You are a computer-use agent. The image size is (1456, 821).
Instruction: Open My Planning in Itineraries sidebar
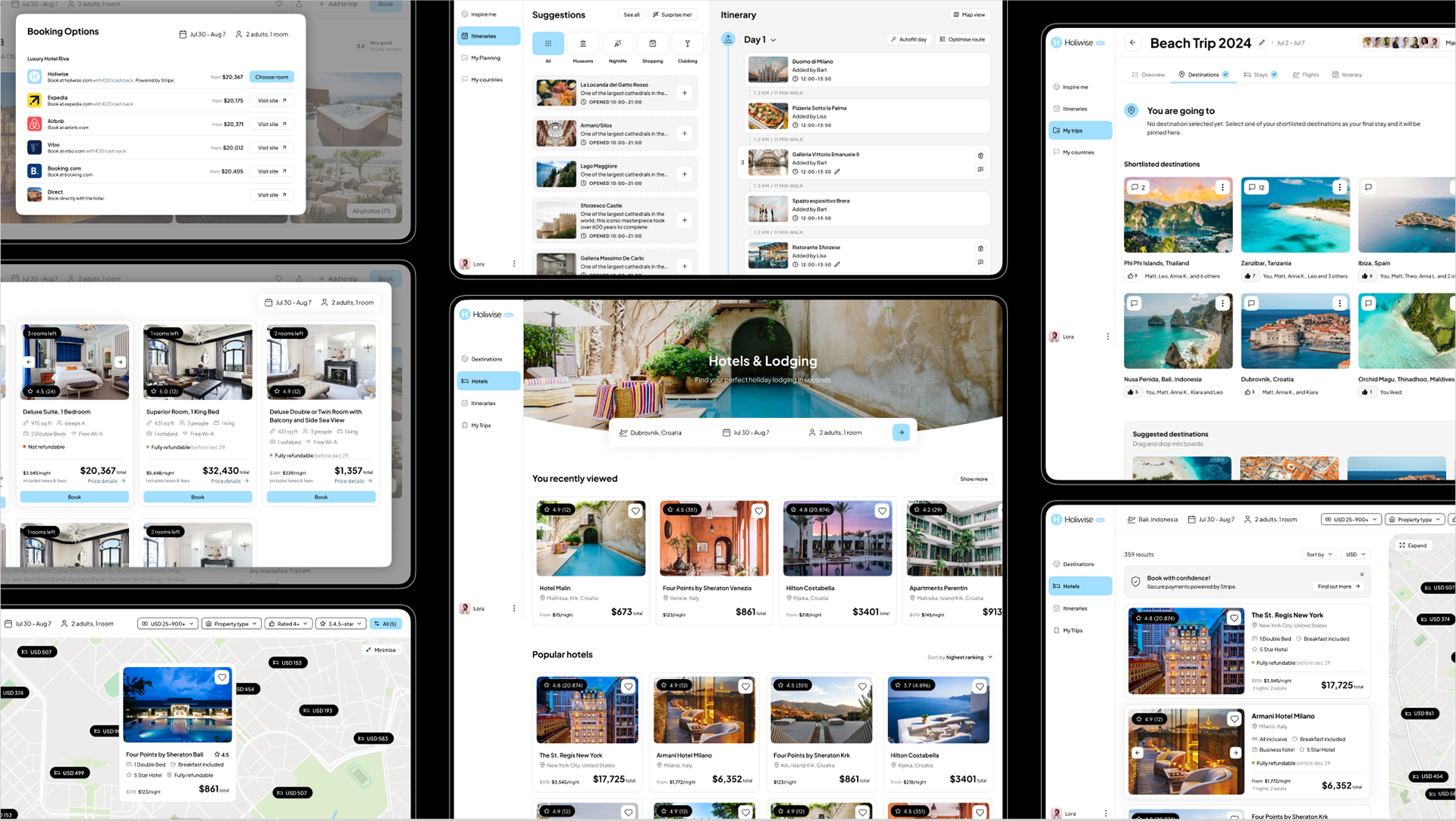coord(488,58)
